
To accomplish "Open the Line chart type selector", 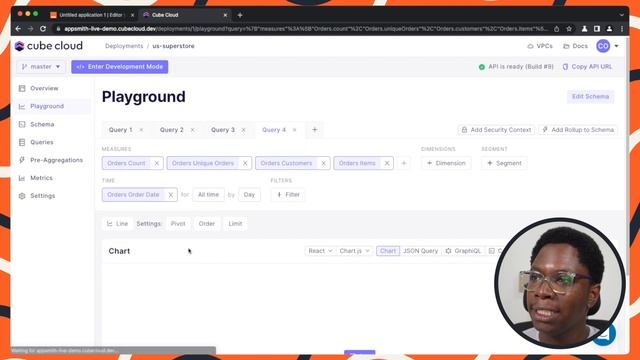I will pos(118,224).
